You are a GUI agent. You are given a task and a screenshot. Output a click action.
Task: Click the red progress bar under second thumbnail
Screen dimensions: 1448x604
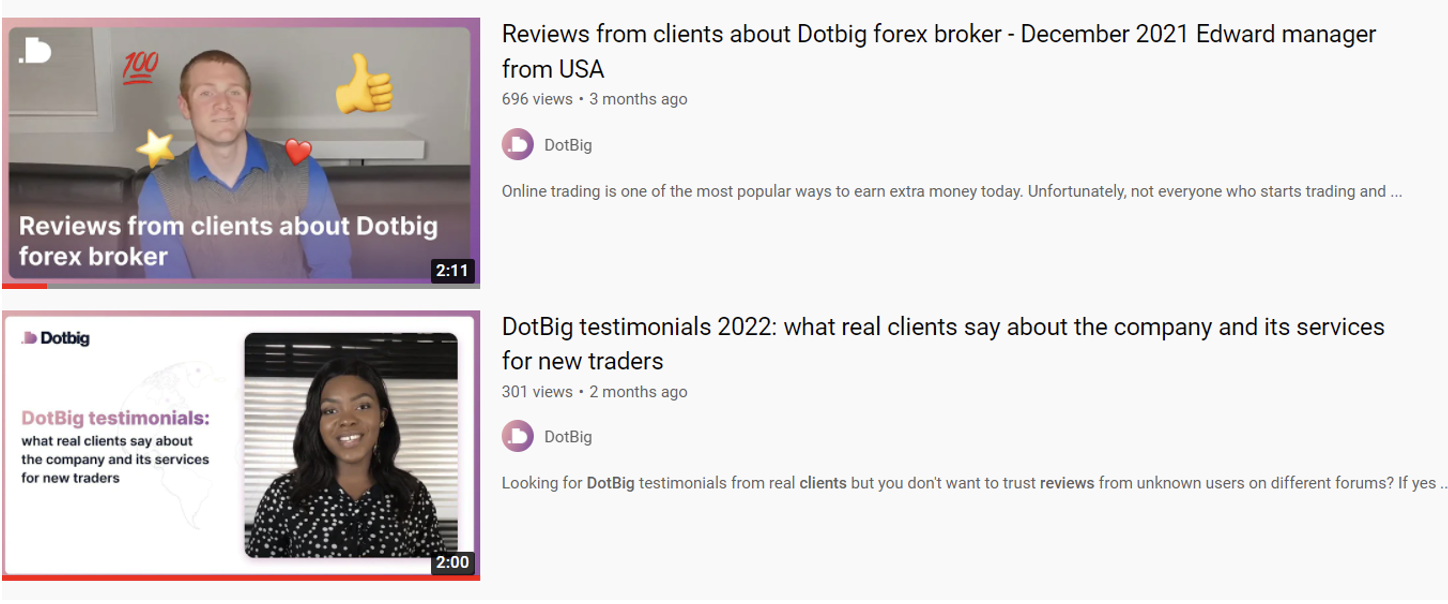coord(241,578)
